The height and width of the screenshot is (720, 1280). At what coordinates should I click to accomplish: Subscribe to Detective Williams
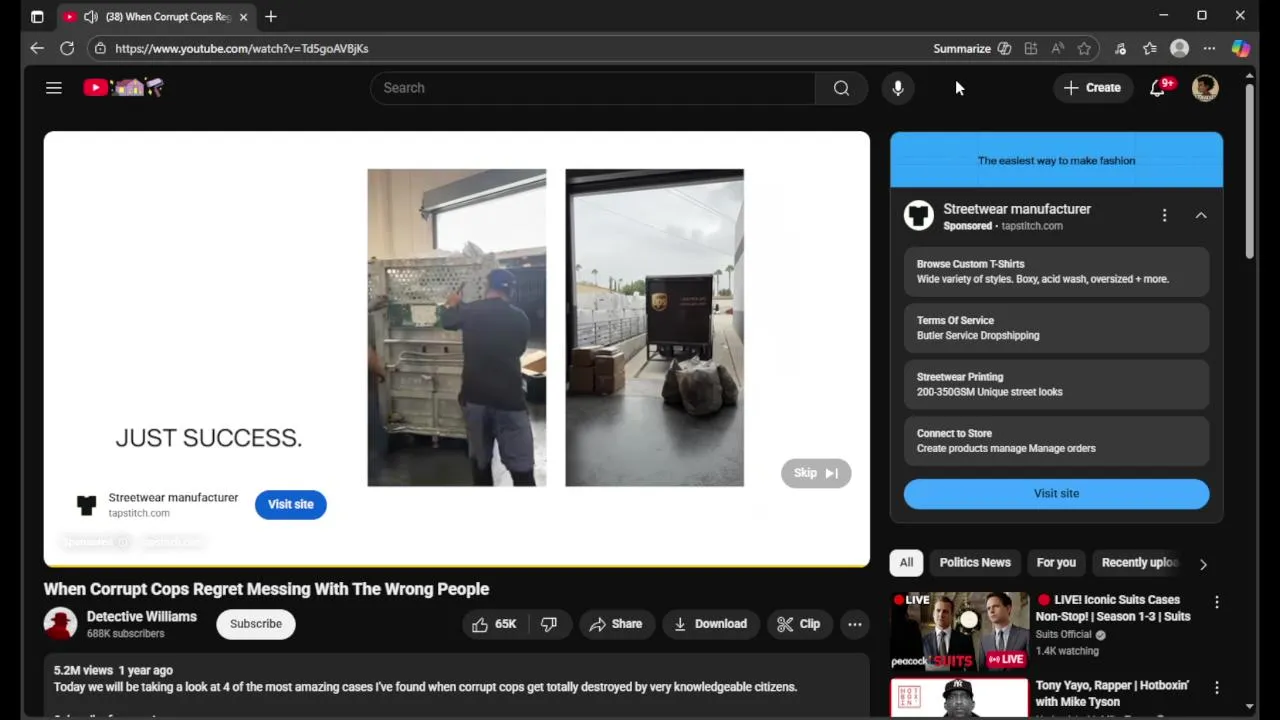coord(256,624)
